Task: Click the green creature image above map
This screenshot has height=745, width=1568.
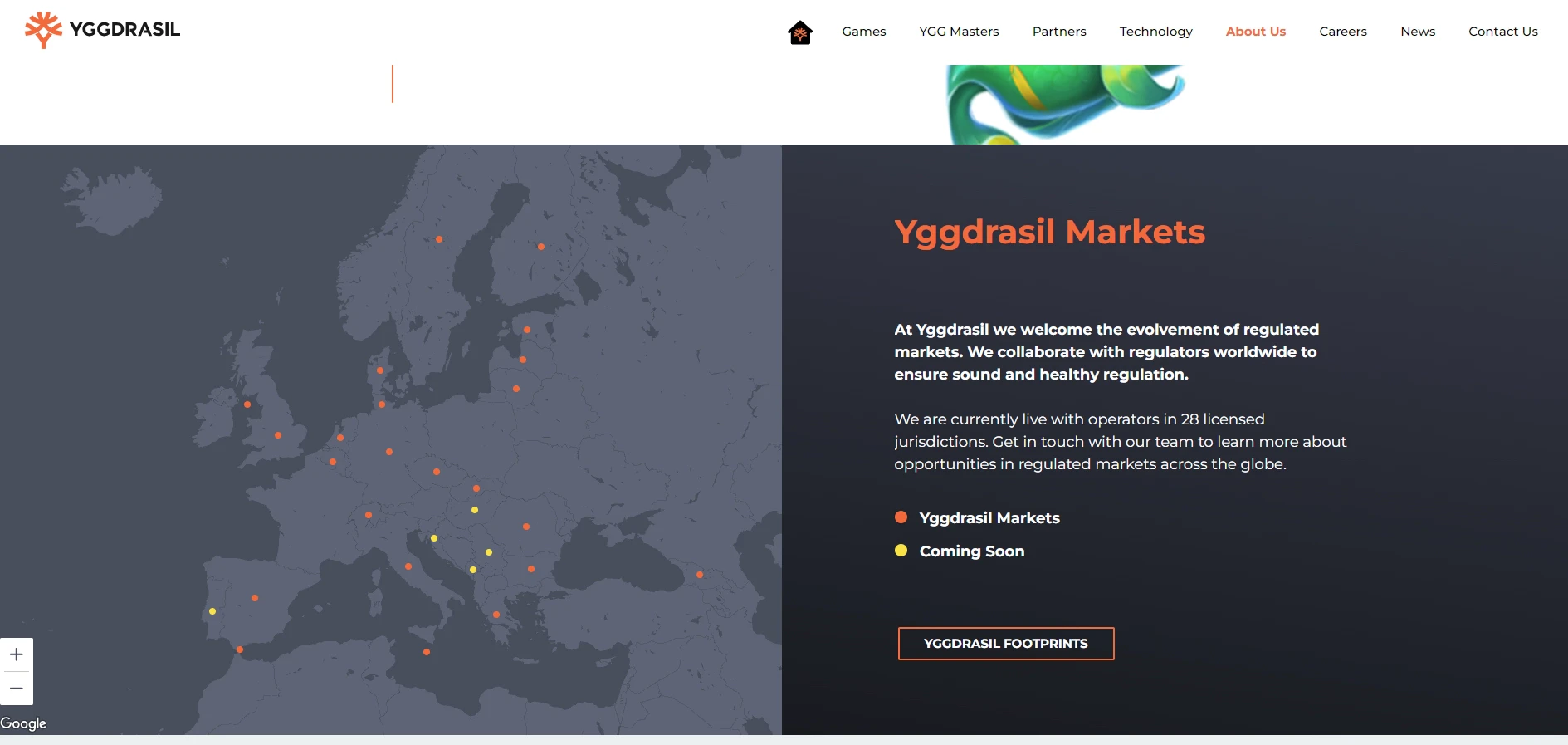Action: (x=1066, y=104)
